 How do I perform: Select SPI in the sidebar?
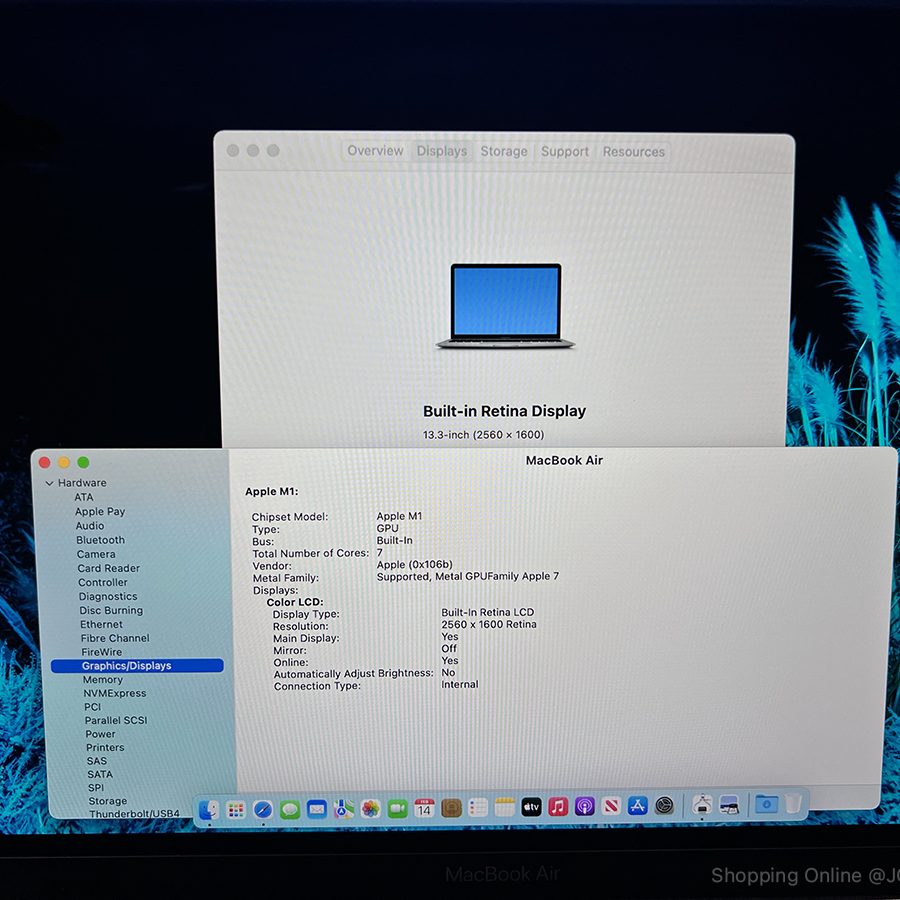pos(96,788)
